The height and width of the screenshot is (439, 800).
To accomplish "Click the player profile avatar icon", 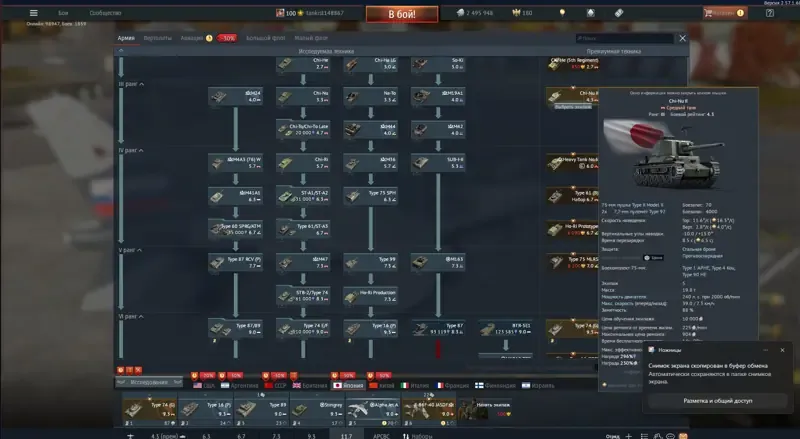I will pyautogui.click(x=280, y=13).
